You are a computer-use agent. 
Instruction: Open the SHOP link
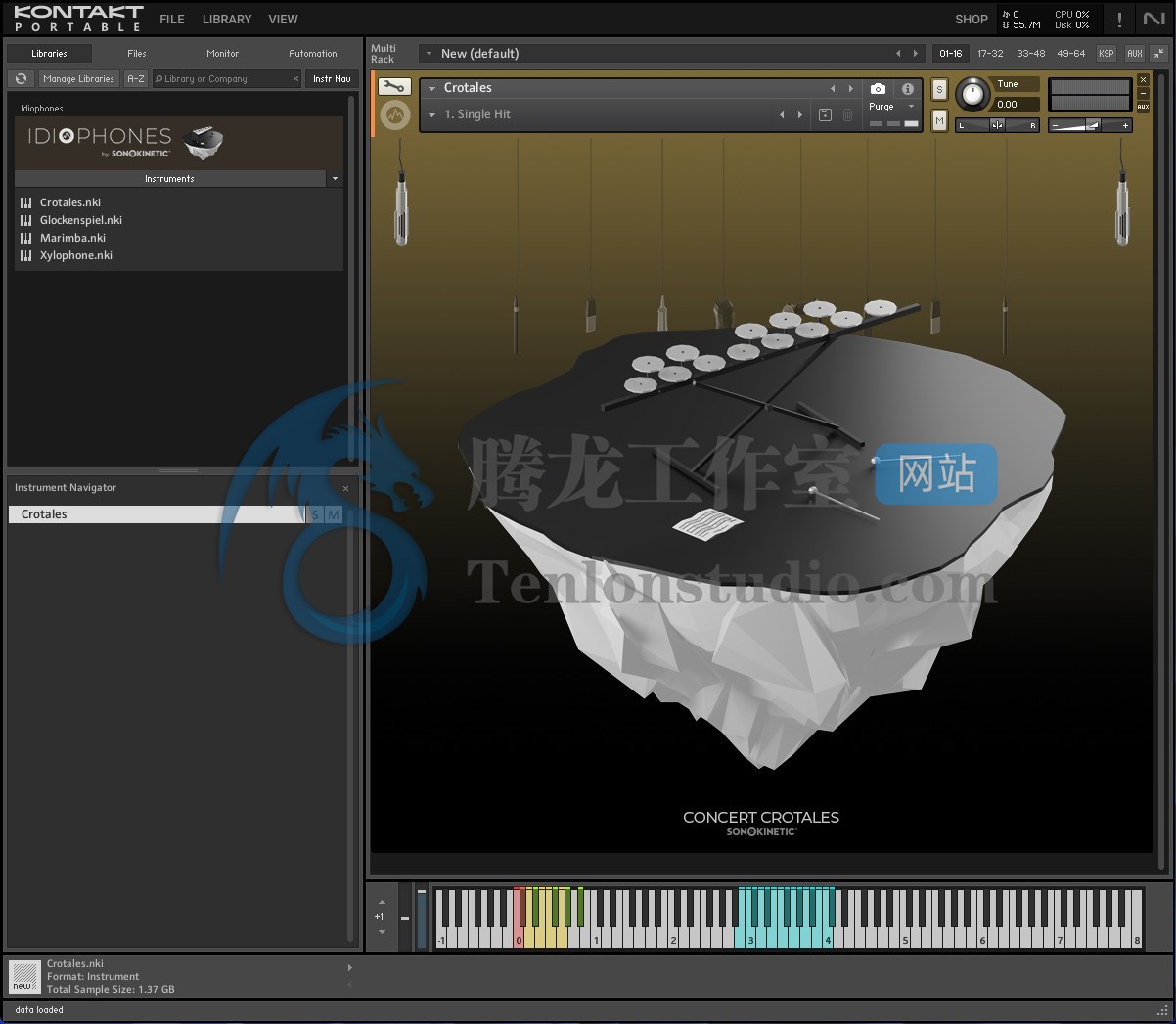pyautogui.click(x=972, y=20)
